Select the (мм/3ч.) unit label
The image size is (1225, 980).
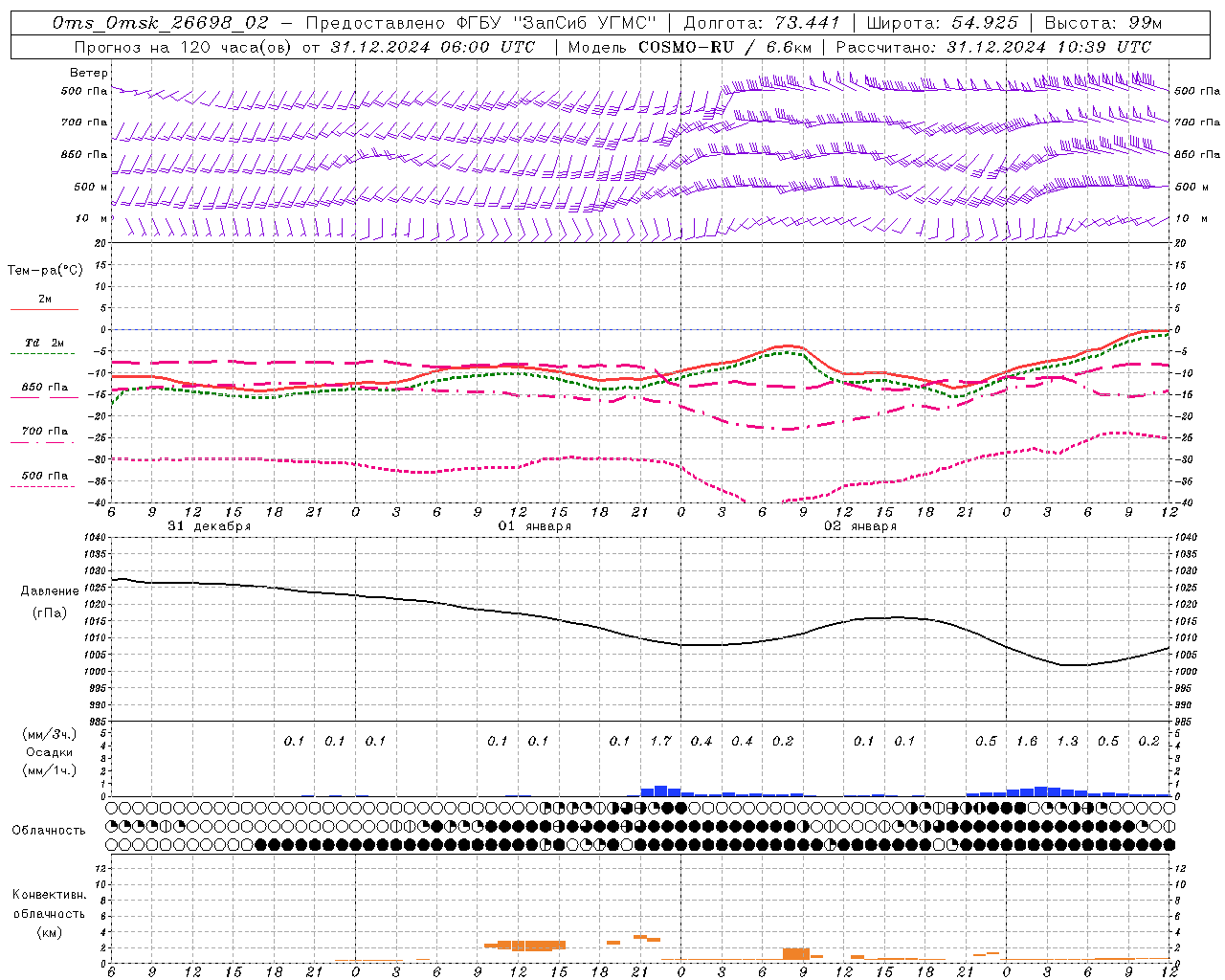(50, 734)
